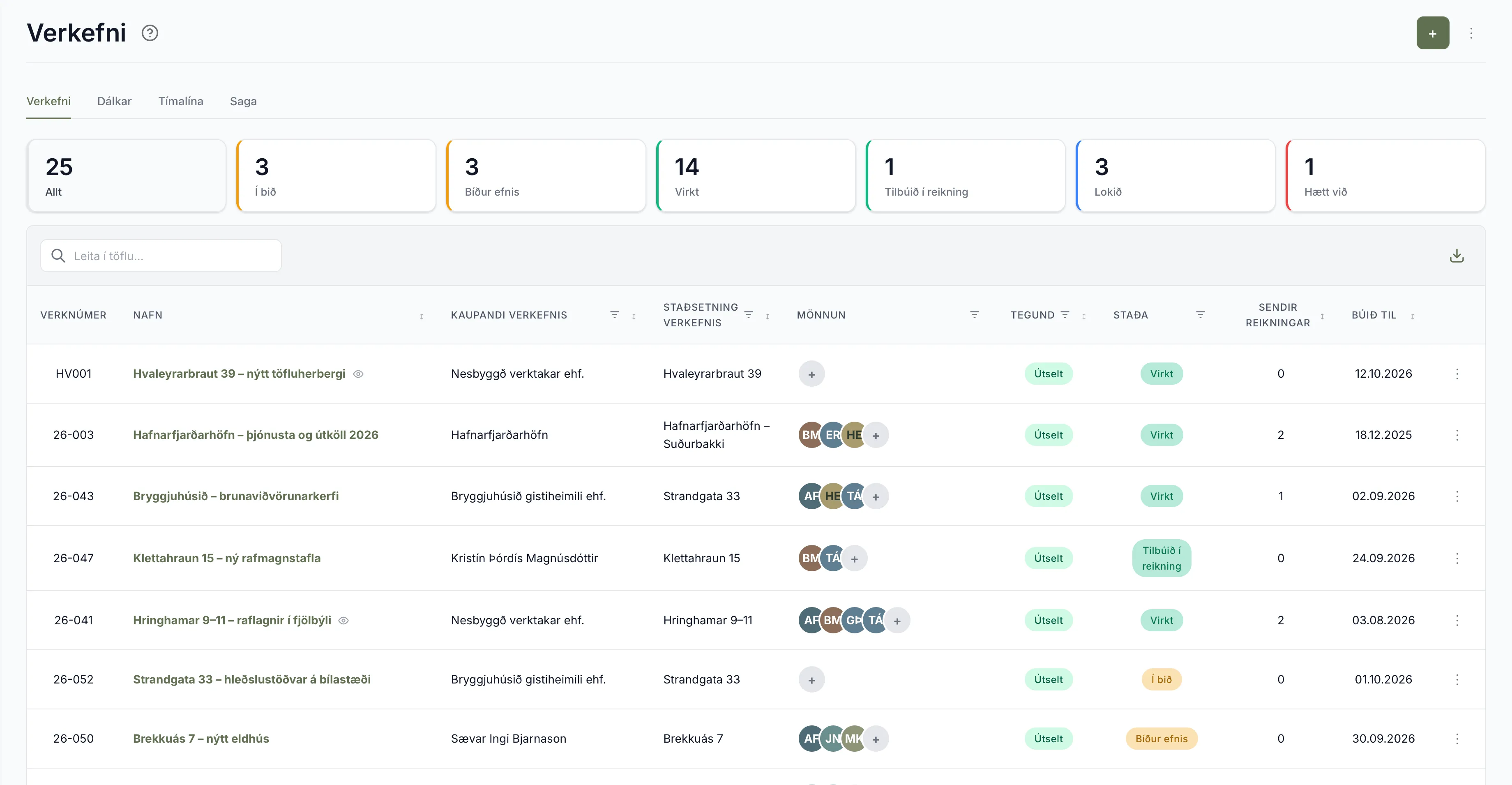Open row actions menu for HV001
Screen dimensions: 1512x785
pos(1457,374)
